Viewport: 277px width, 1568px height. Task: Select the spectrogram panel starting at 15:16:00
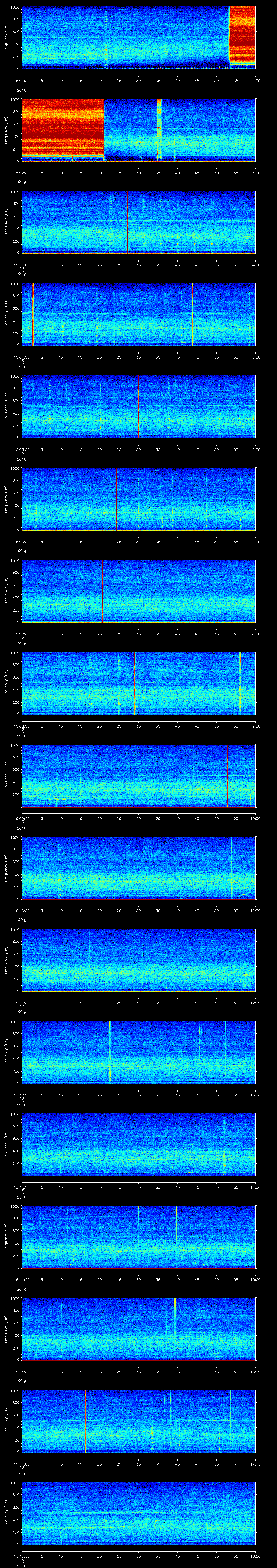pos(138,1421)
